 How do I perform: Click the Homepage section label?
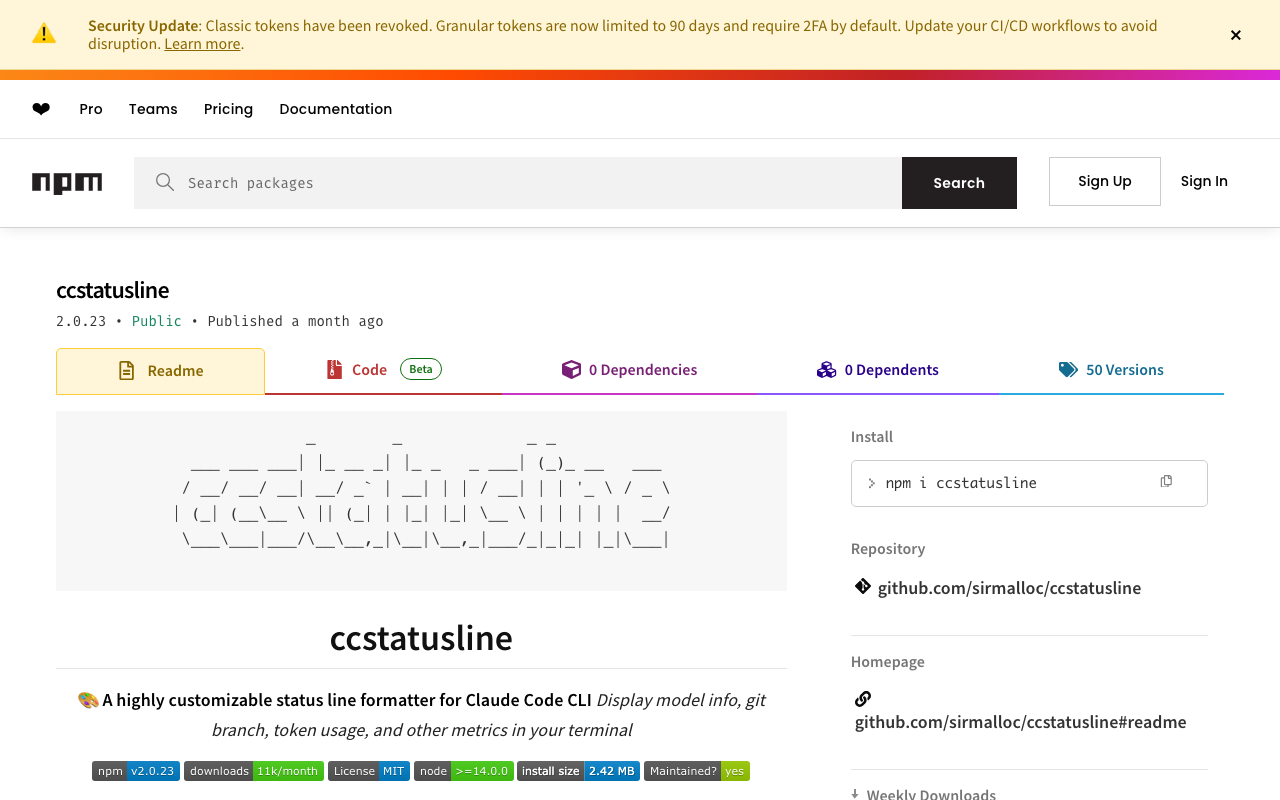(888, 662)
